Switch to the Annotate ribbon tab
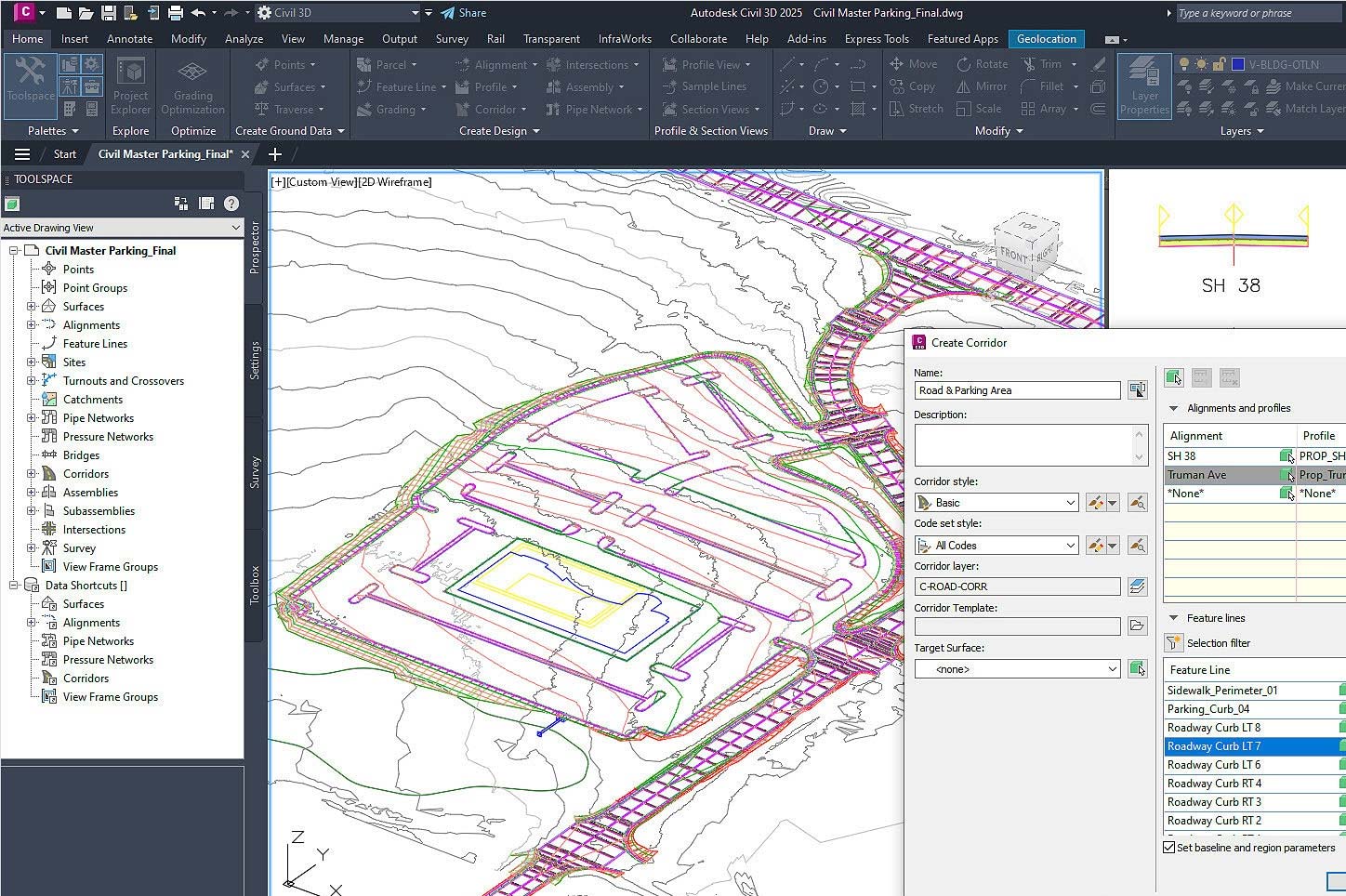 coord(129,39)
